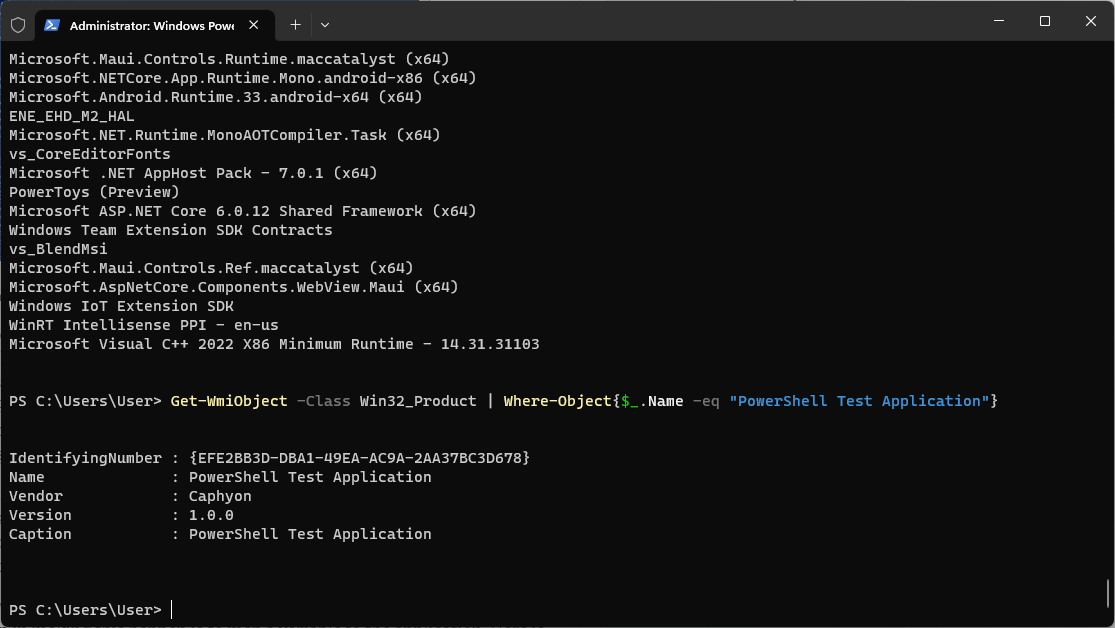The height and width of the screenshot is (628, 1115).
Task: Click WinRT Intellisense PPI - en-us line
Action: coord(144,325)
